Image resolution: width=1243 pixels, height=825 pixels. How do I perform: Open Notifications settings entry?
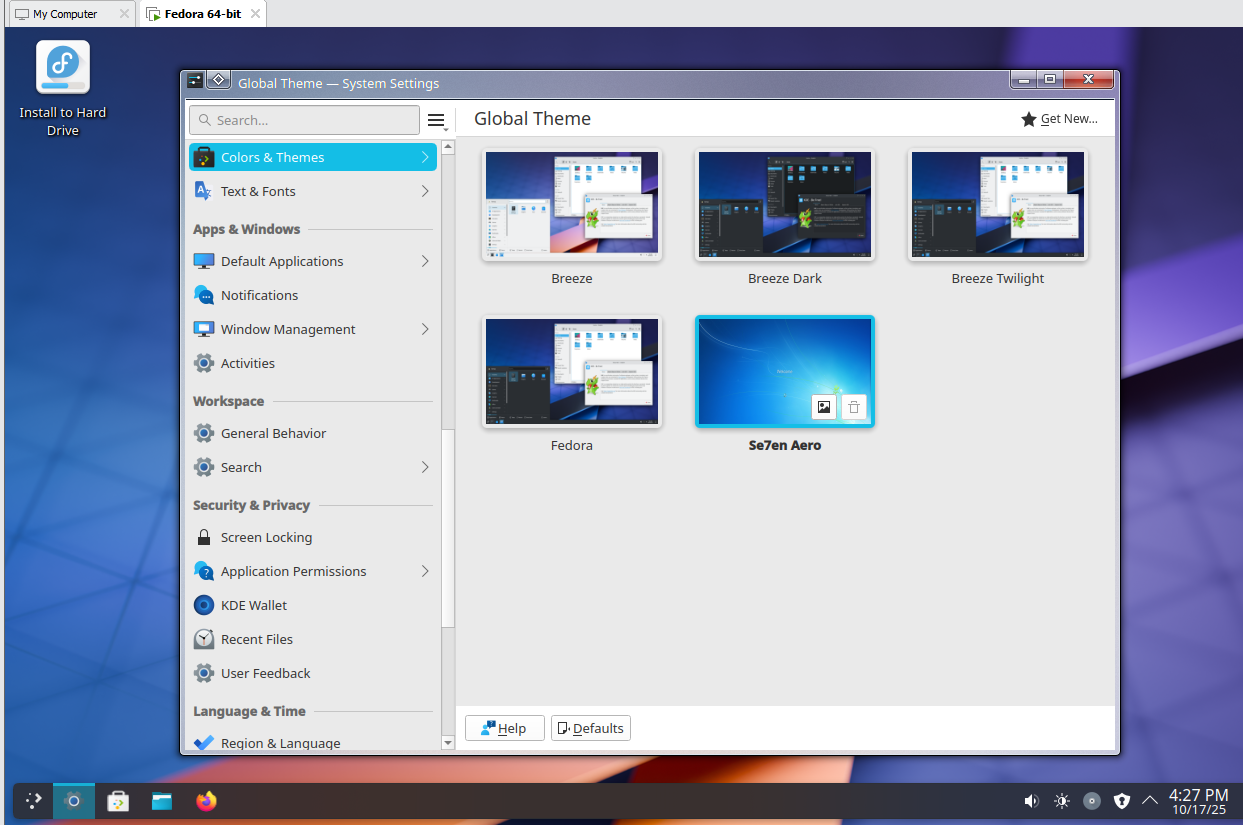pyautogui.click(x=313, y=295)
